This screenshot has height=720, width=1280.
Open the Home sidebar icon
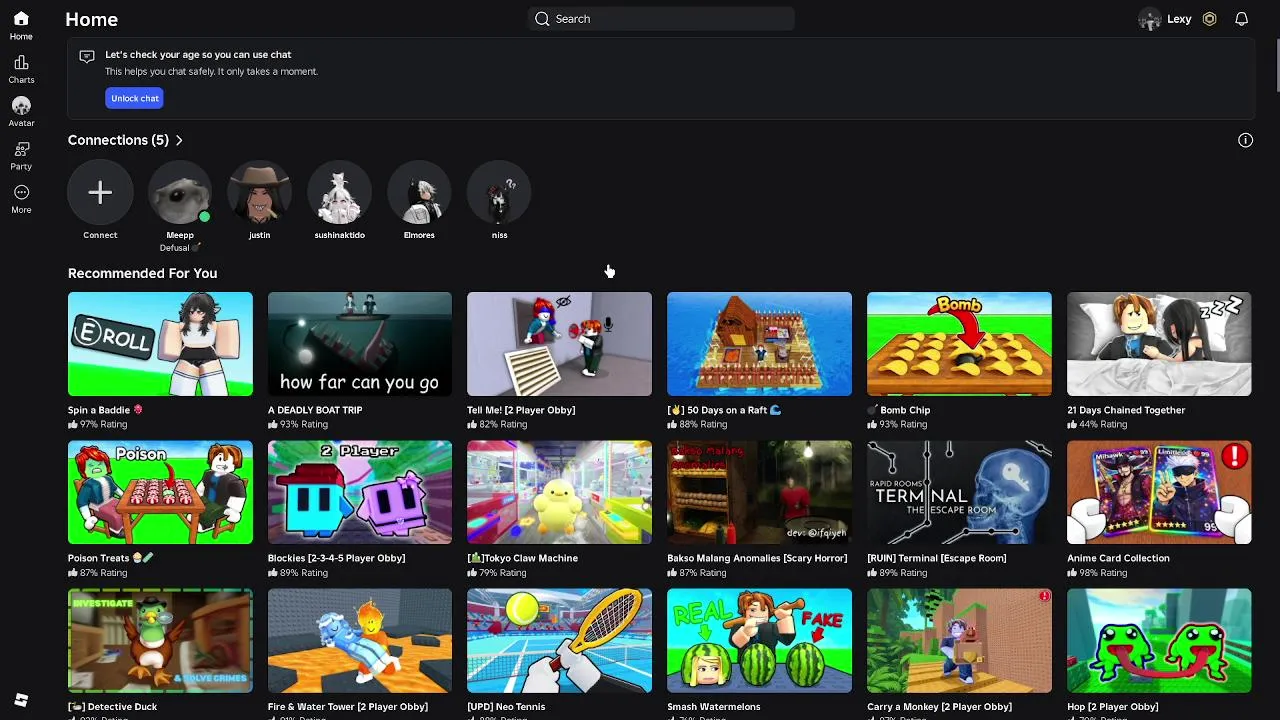pyautogui.click(x=21, y=19)
